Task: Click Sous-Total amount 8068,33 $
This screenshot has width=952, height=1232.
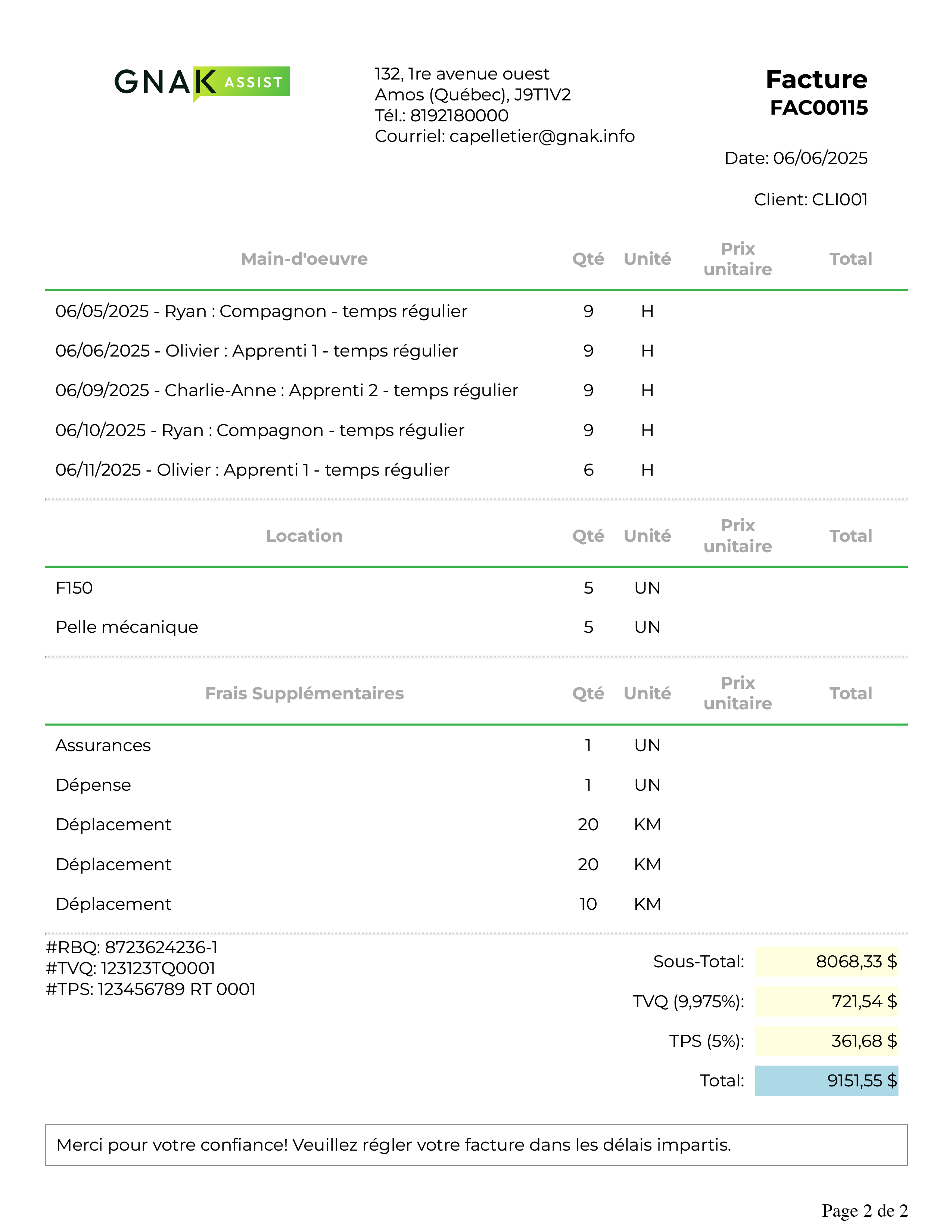Action: [826, 961]
